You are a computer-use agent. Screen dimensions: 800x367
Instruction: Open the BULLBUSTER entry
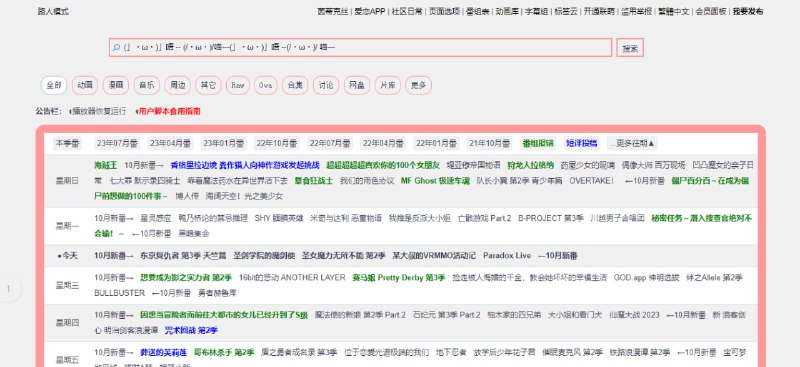tap(119, 293)
